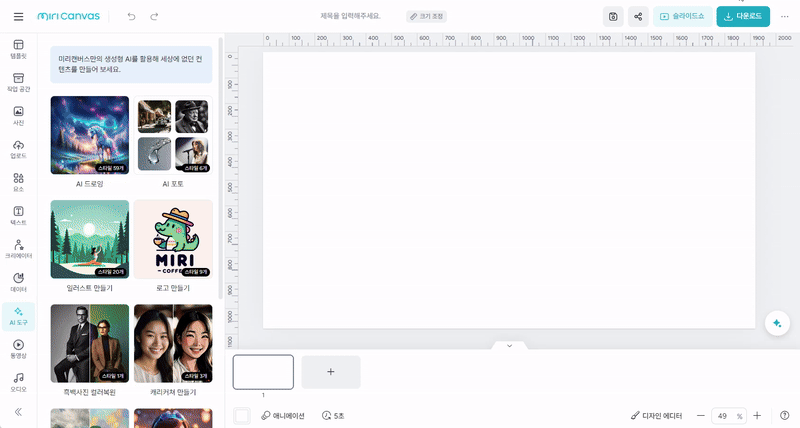Screen dimensions: 800x428
Task: Open the hamburger main menu
Action: tap(18, 16)
